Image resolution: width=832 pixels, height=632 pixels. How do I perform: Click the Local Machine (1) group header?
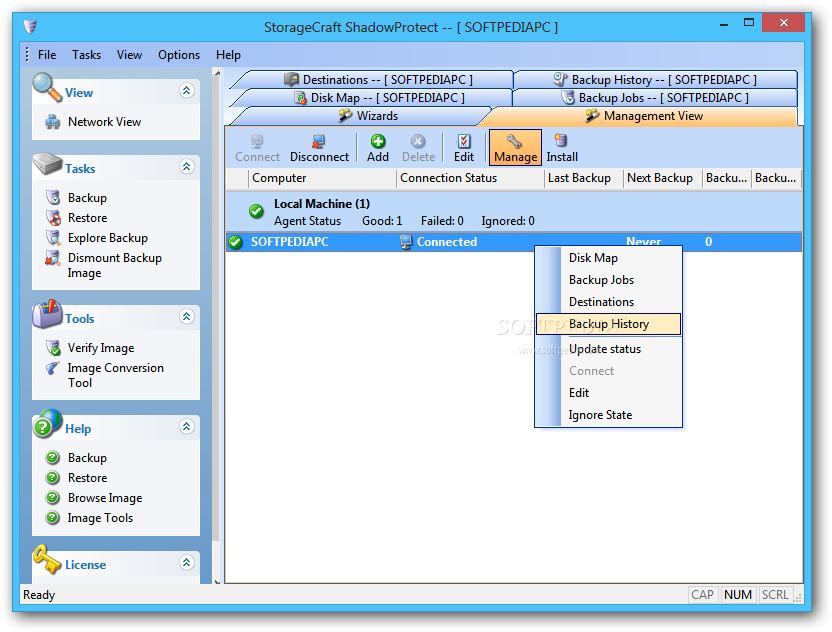(514, 212)
